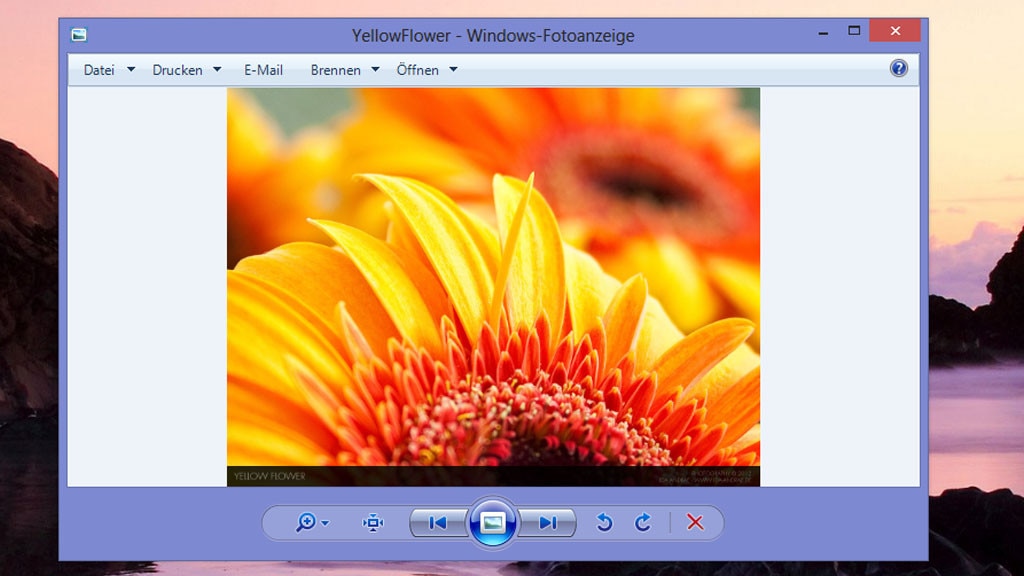
Task: Start the slideshow with the center button
Action: point(494,521)
